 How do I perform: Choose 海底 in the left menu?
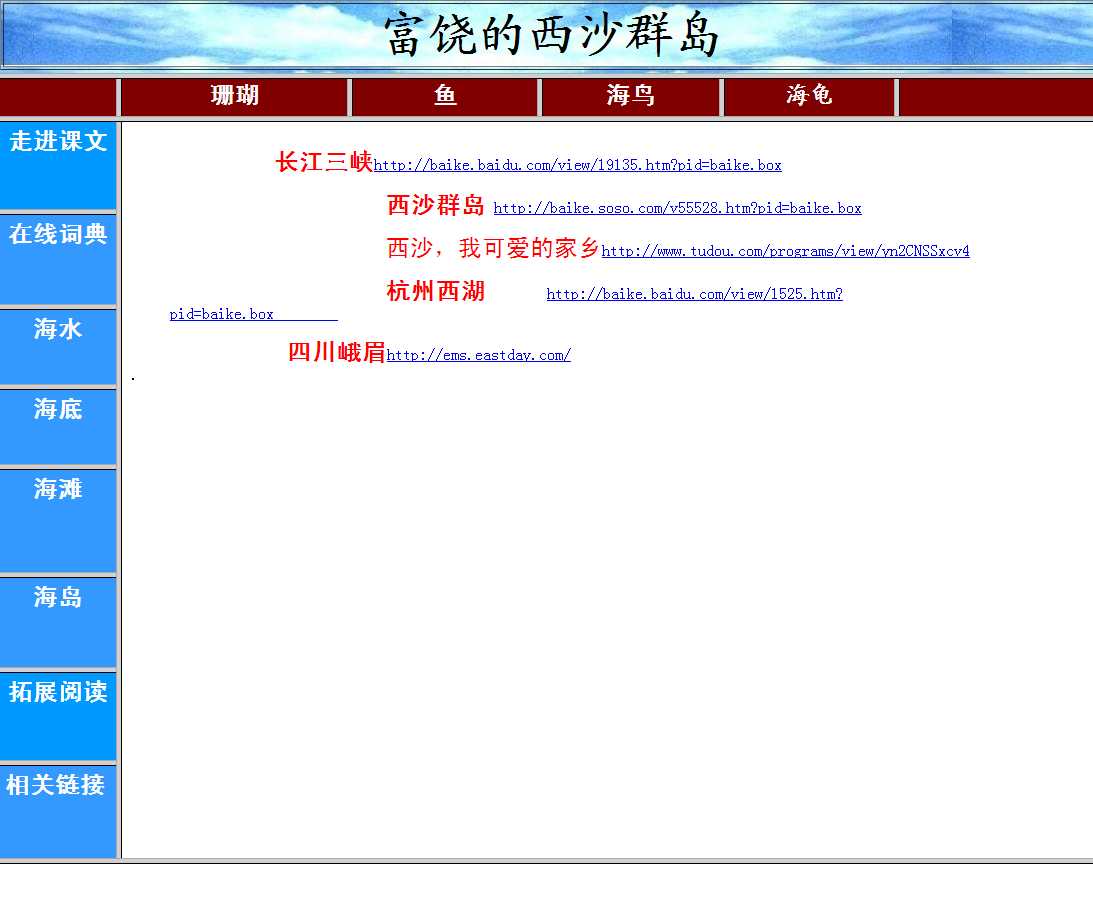click(x=58, y=409)
